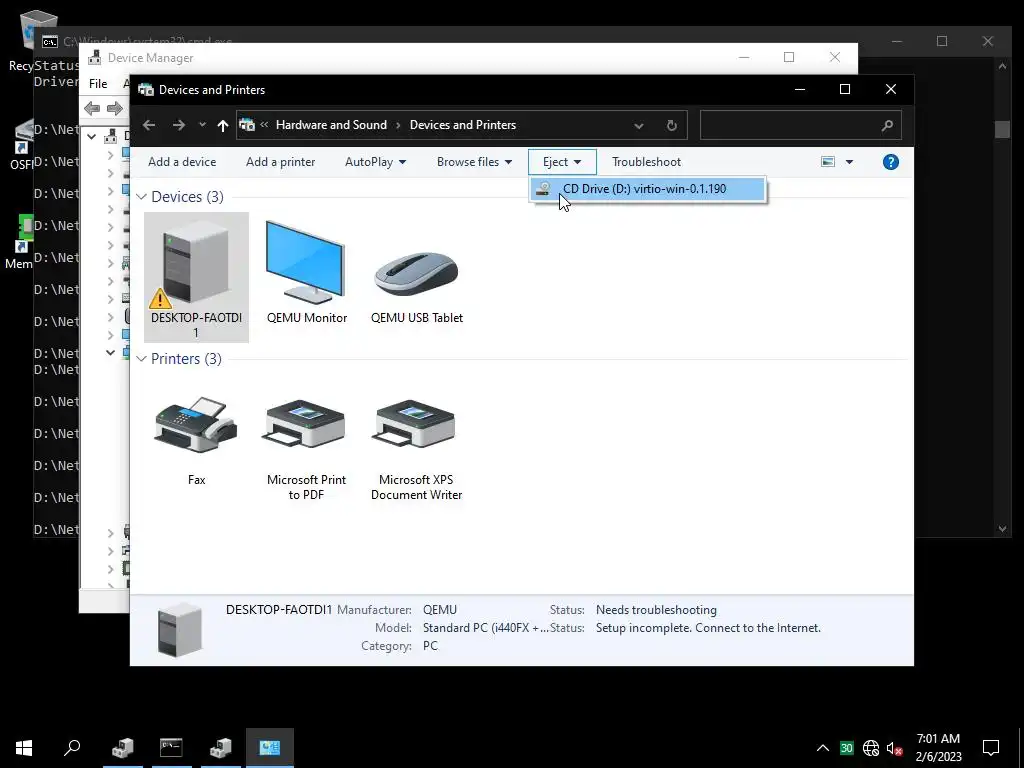Click the search magnifier icon in search box
1024x768 pixels.
(x=887, y=125)
